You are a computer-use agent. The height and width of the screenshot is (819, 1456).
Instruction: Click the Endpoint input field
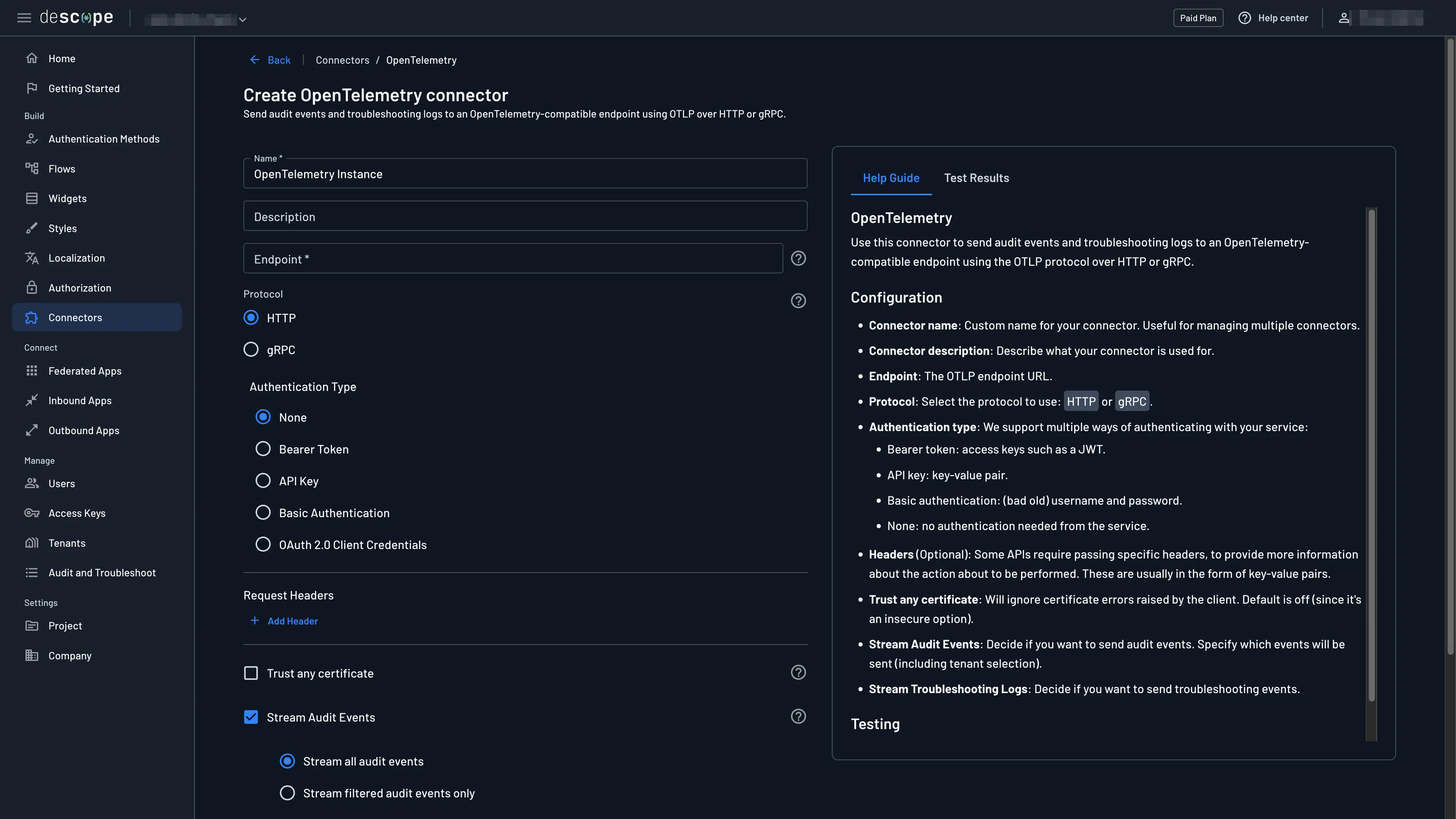[513, 258]
